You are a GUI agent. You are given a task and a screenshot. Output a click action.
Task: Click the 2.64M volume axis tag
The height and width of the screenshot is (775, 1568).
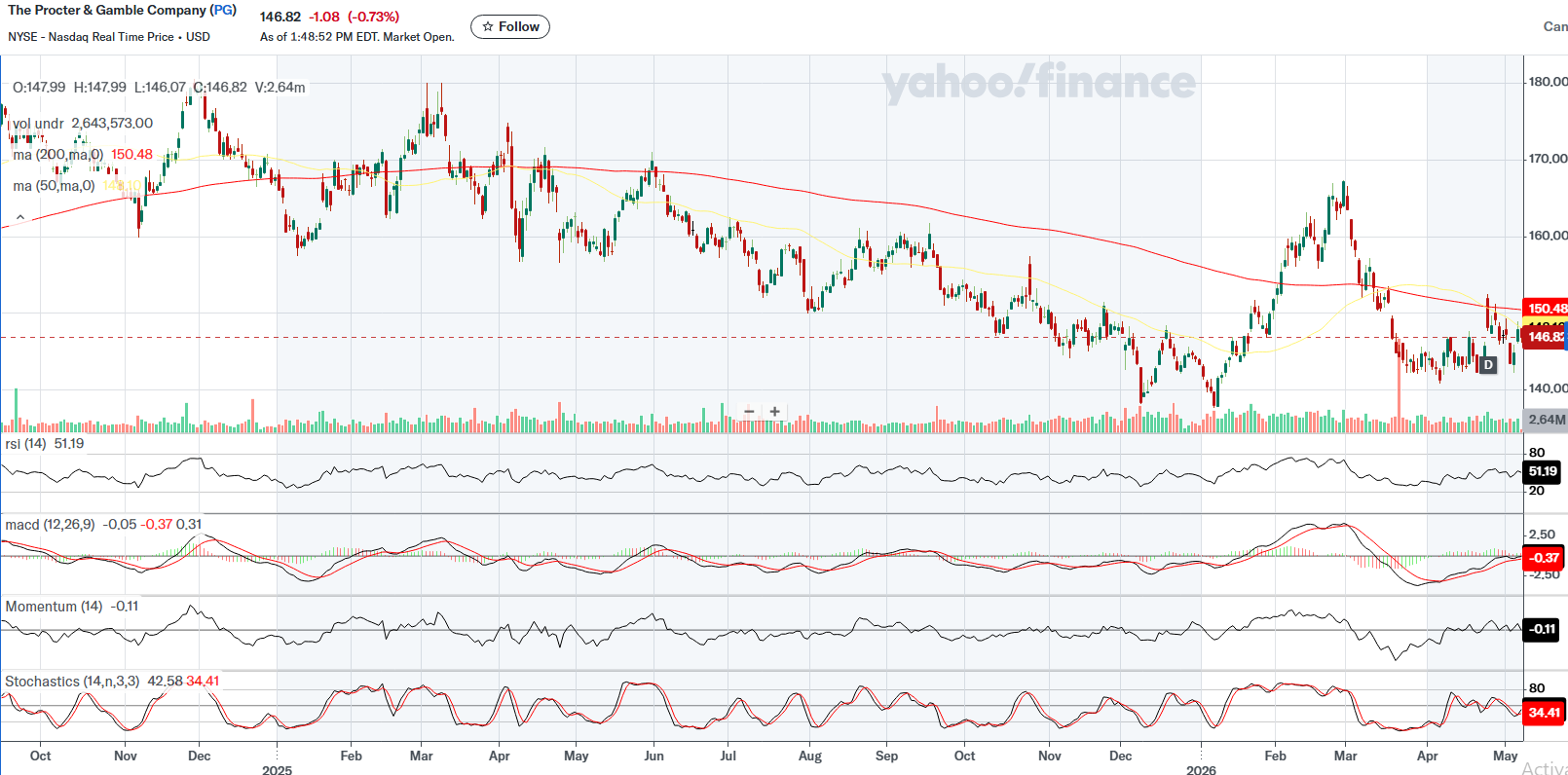click(x=1547, y=420)
